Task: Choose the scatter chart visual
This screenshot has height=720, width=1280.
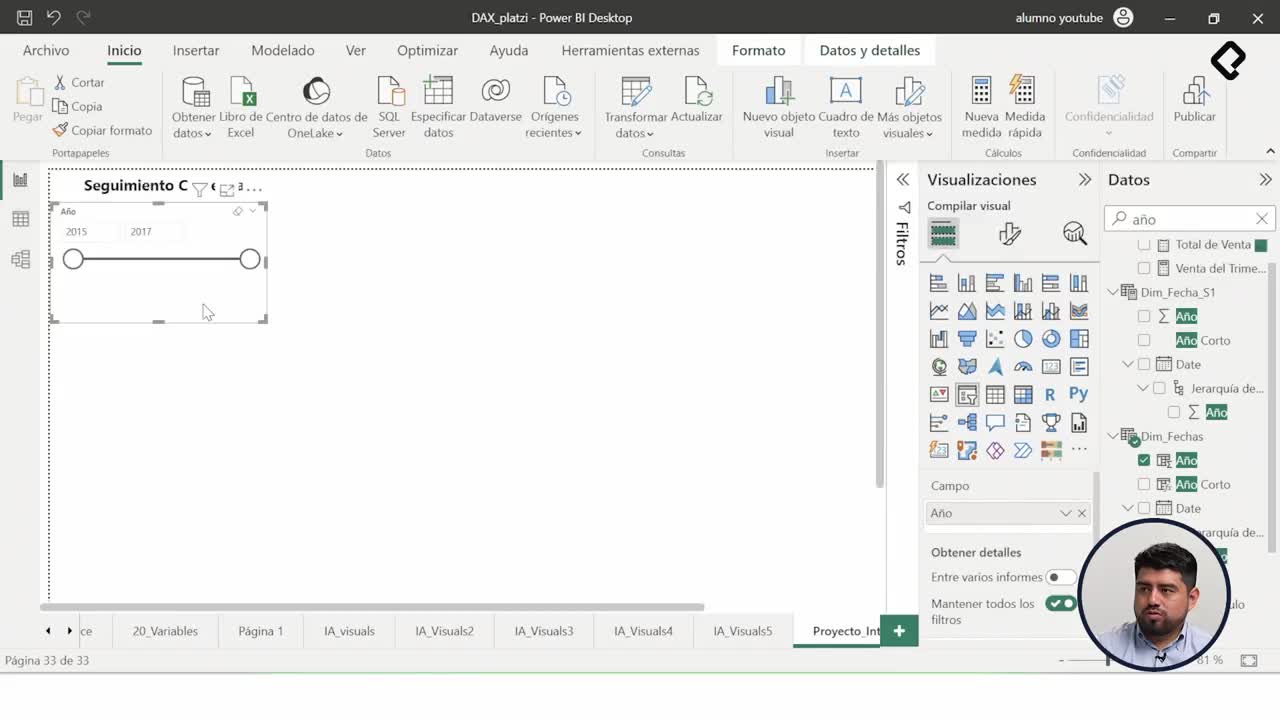Action: (x=994, y=339)
